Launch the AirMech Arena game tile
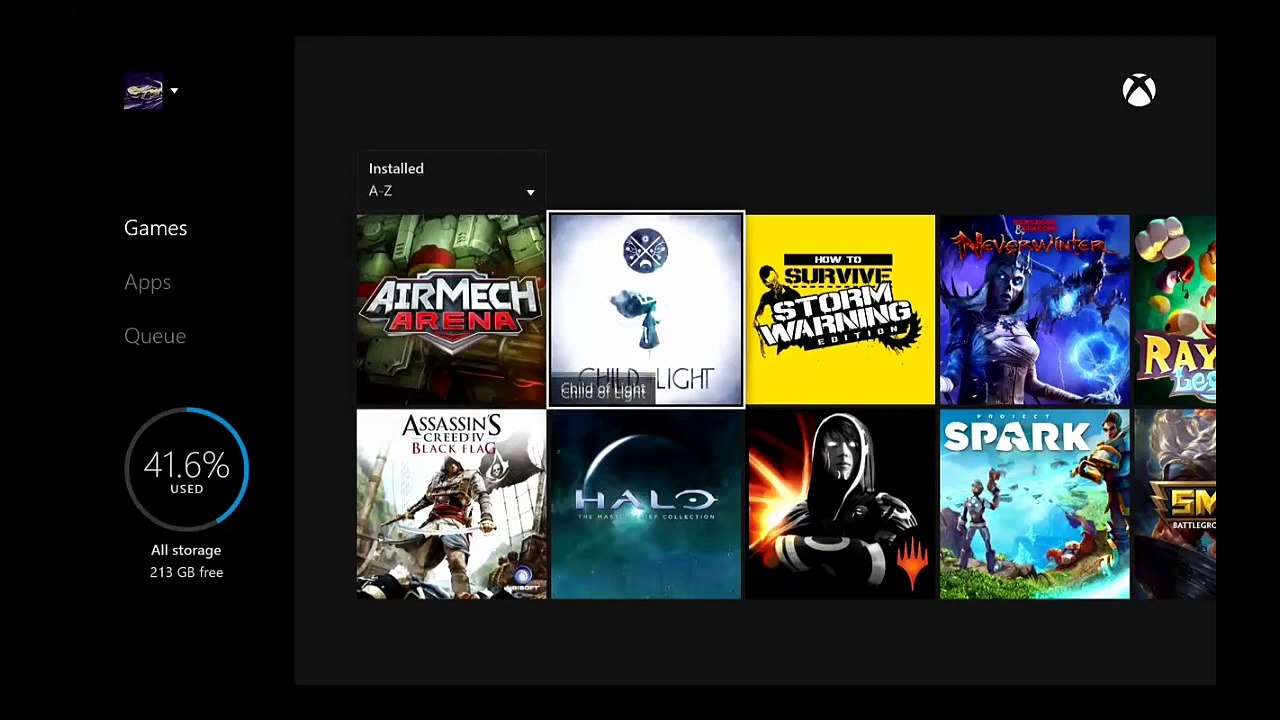Viewport: 1280px width, 720px height. (x=451, y=309)
